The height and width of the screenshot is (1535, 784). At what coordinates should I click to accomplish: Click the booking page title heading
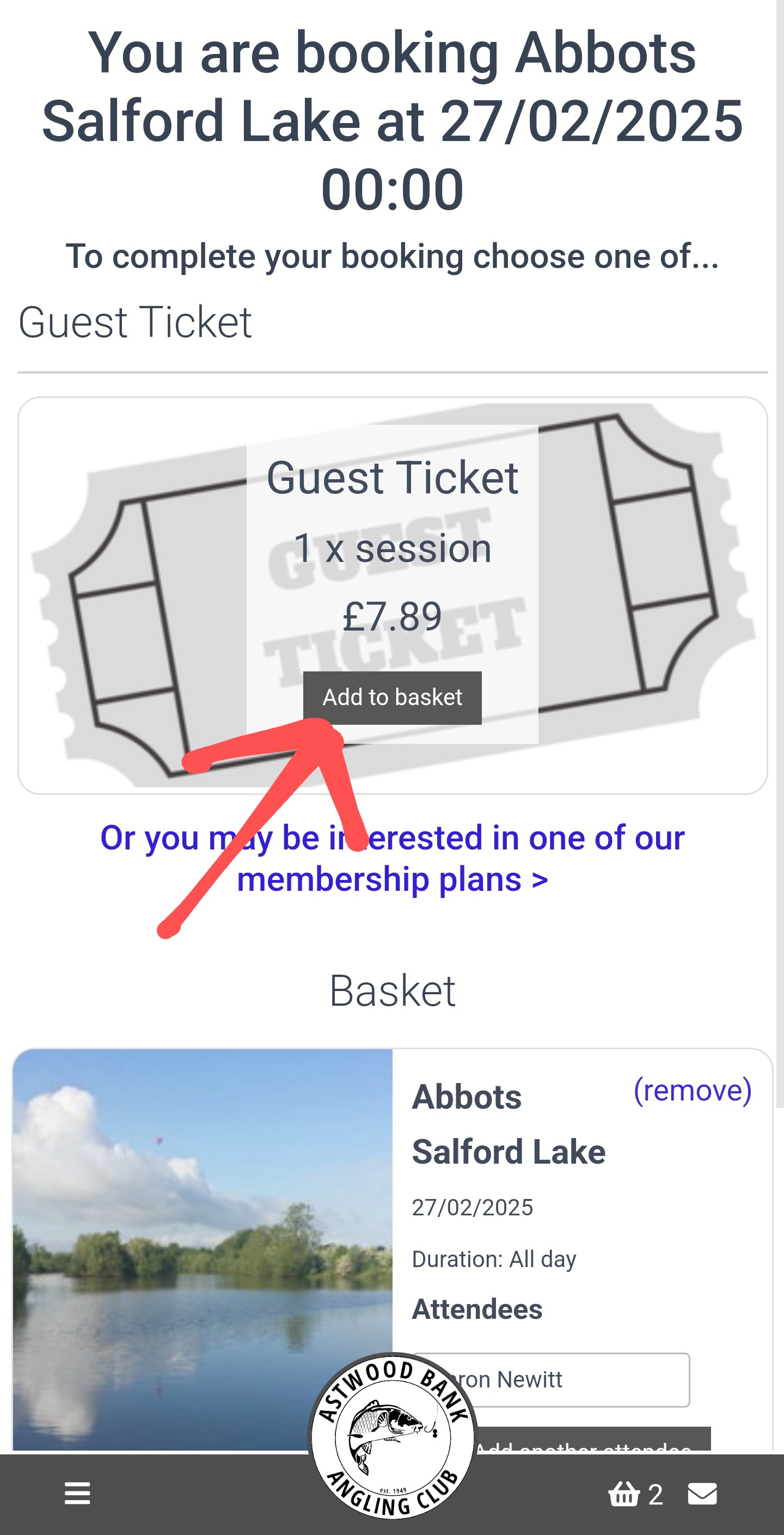pos(392,120)
